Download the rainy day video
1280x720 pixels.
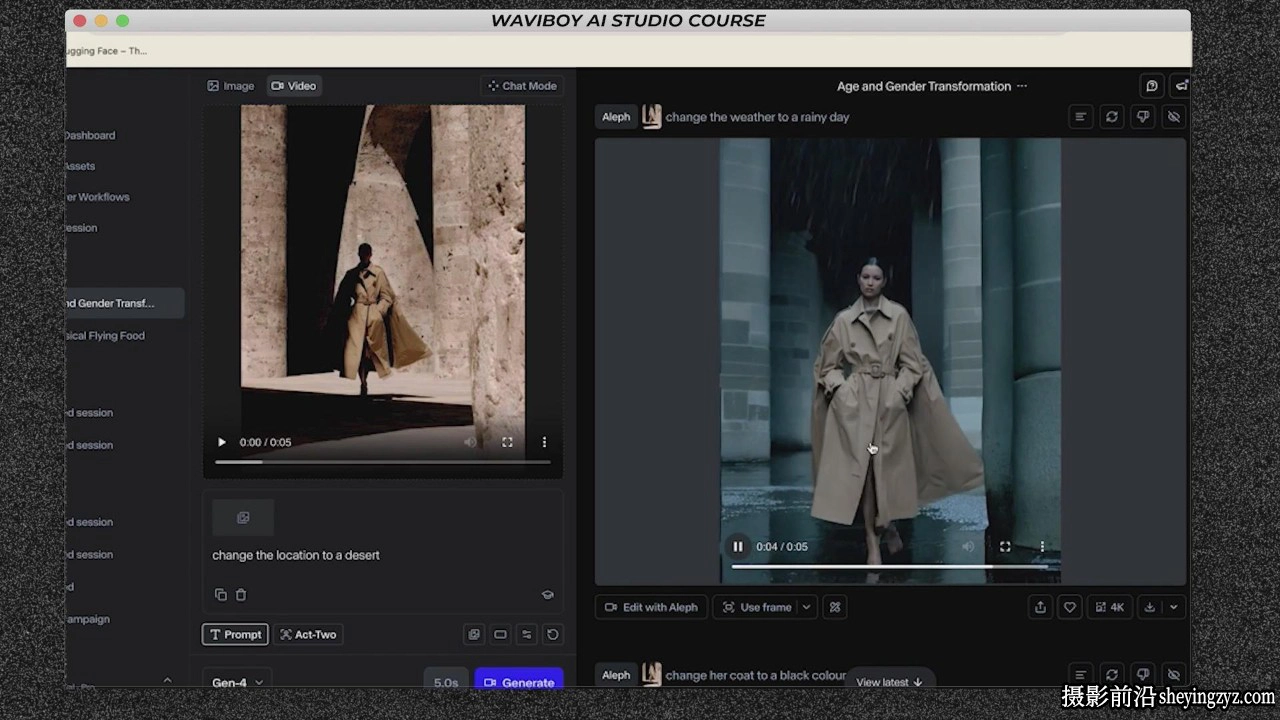click(1150, 607)
